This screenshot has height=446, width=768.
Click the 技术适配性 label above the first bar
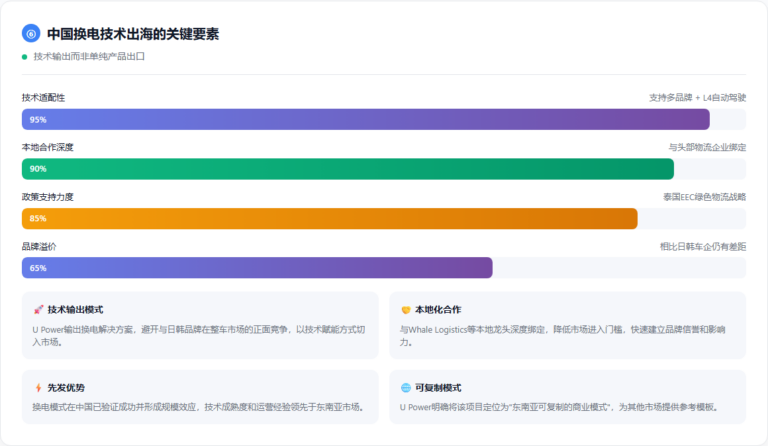44,98
